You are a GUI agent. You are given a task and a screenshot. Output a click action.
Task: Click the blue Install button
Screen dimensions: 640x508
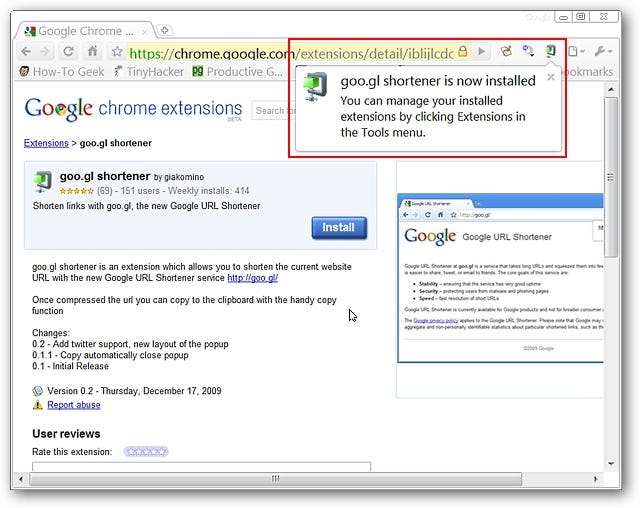pyautogui.click(x=339, y=228)
